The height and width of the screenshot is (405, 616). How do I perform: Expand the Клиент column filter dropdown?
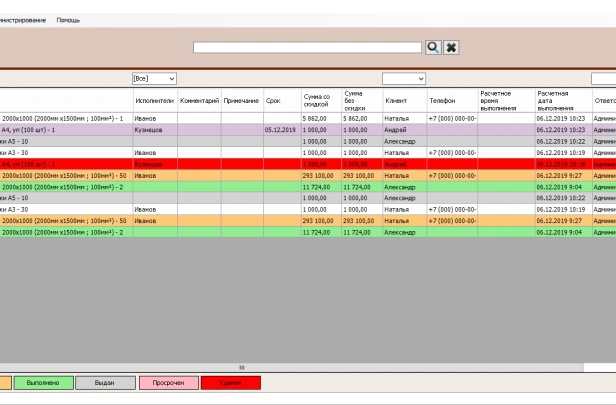tap(403, 78)
